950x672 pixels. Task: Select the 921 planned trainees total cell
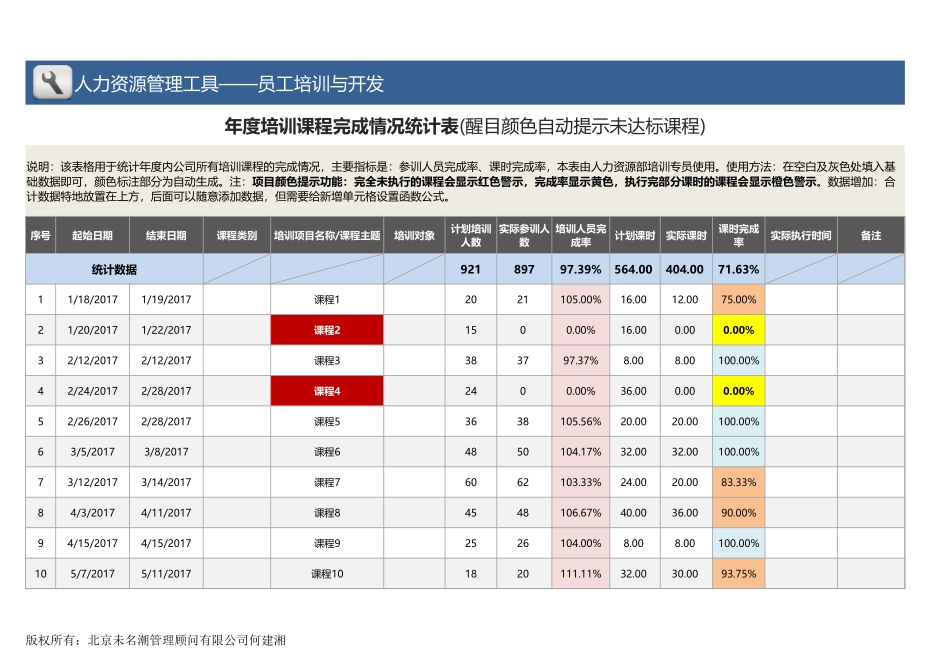pyautogui.click(x=470, y=268)
